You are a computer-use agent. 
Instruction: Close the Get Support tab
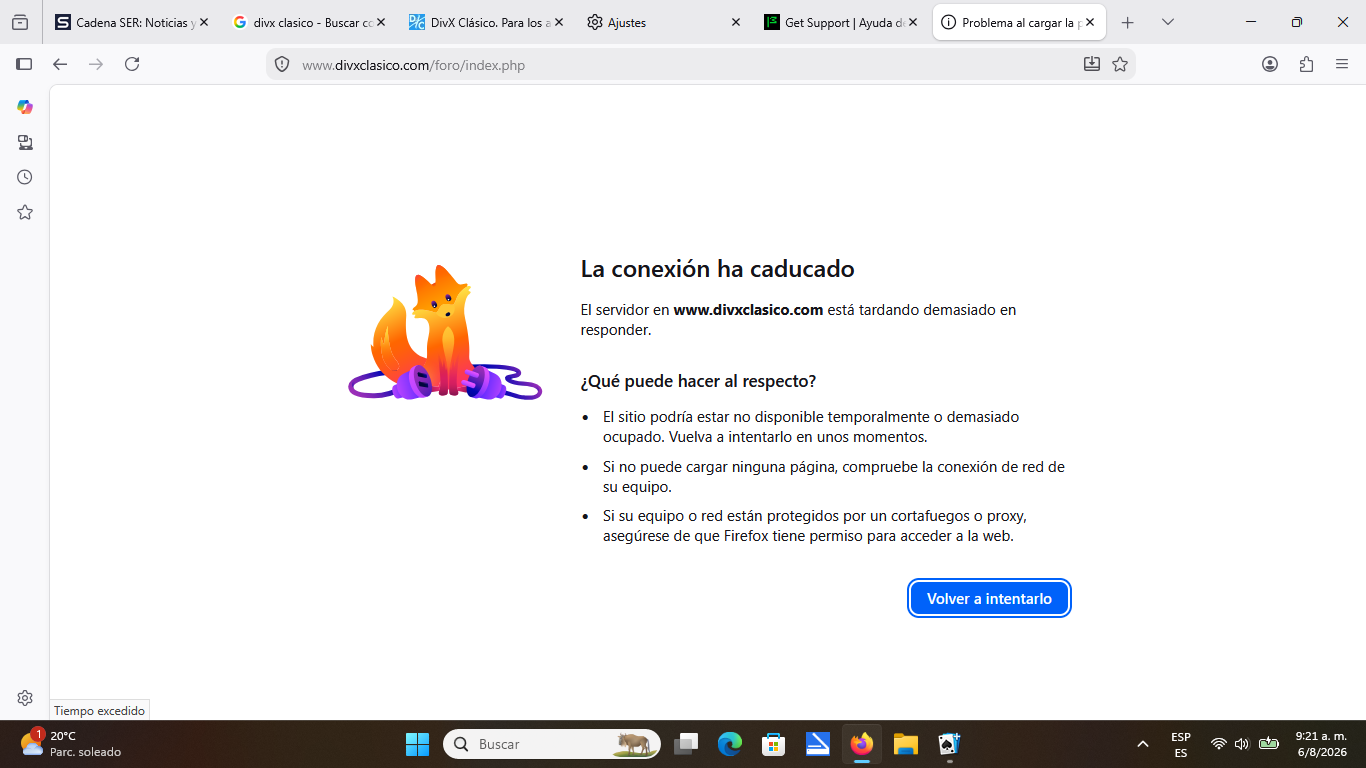click(x=913, y=22)
